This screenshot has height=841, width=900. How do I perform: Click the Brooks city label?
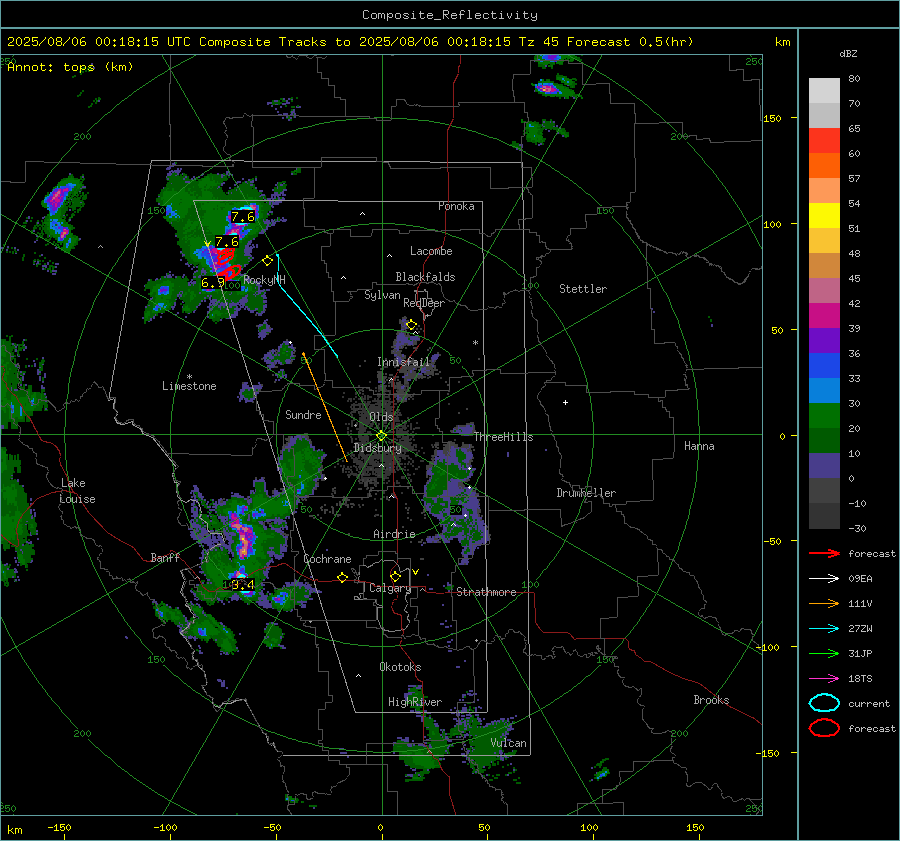pyautogui.click(x=711, y=700)
